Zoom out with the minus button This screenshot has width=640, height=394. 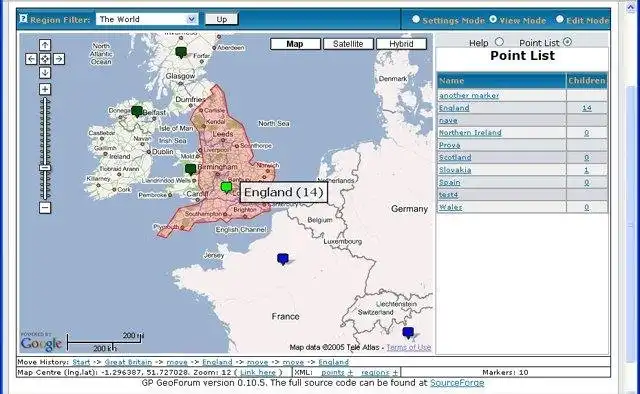pos(45,207)
